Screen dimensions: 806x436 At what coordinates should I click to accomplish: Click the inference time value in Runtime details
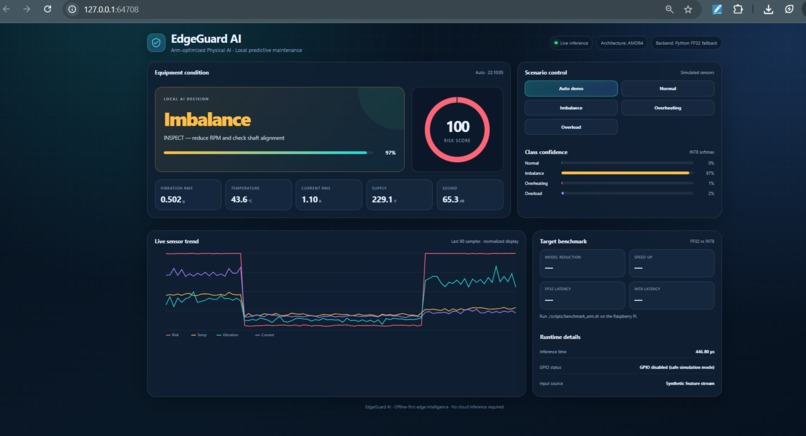(705, 352)
